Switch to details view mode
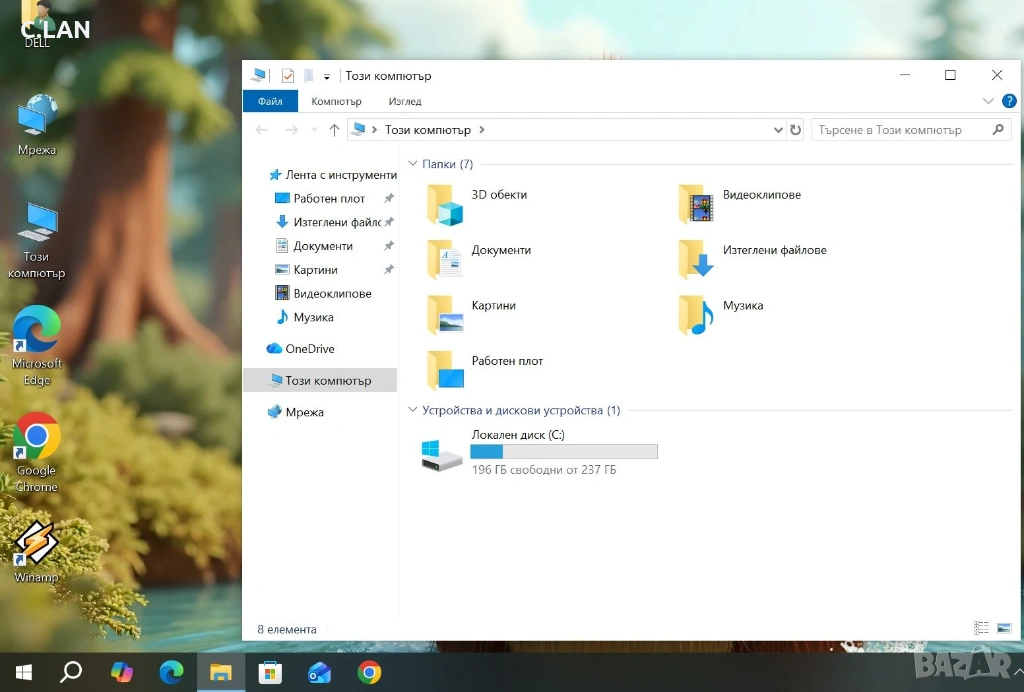This screenshot has width=1024, height=692. pos(982,628)
